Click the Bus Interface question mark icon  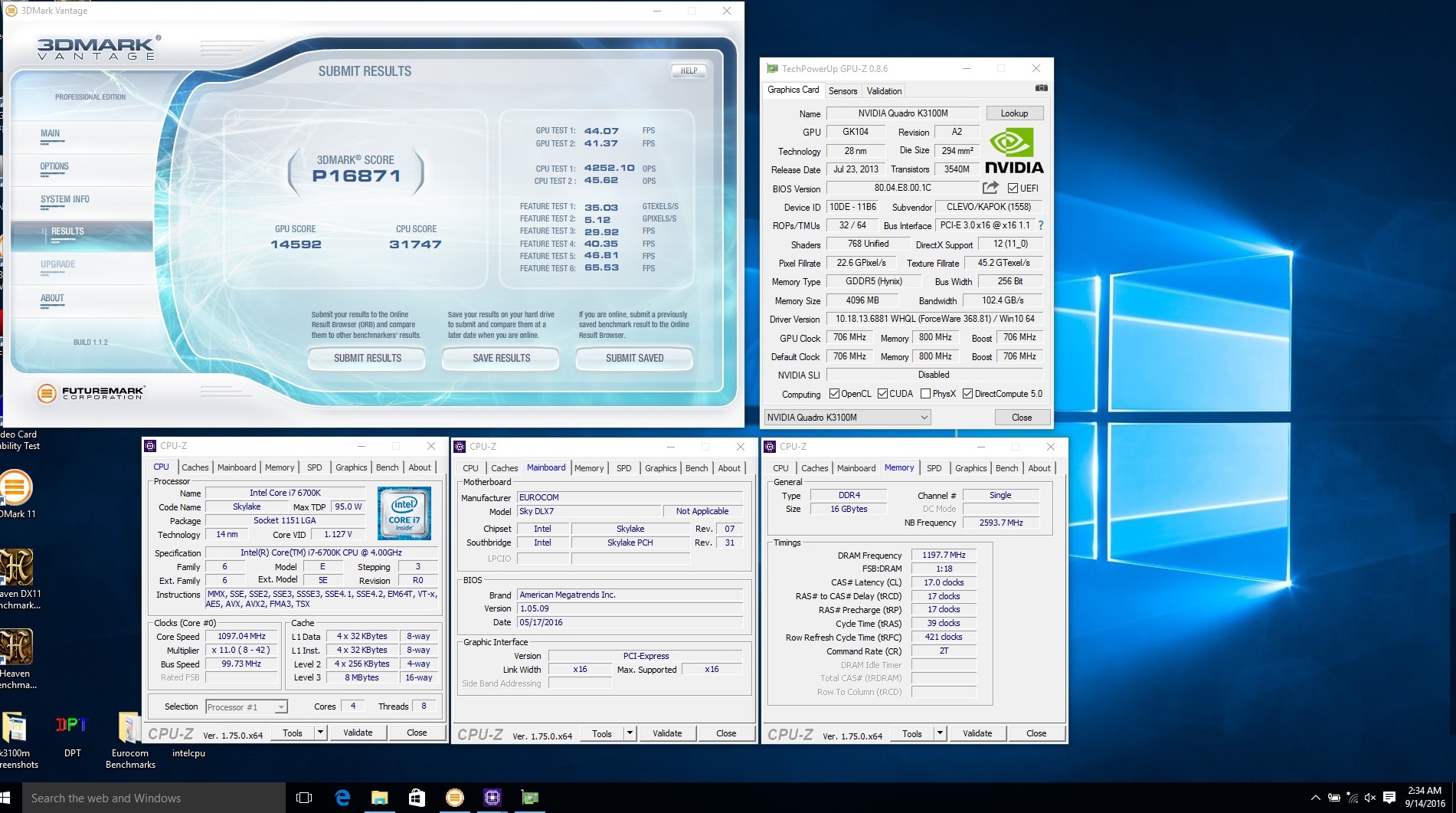1041,225
